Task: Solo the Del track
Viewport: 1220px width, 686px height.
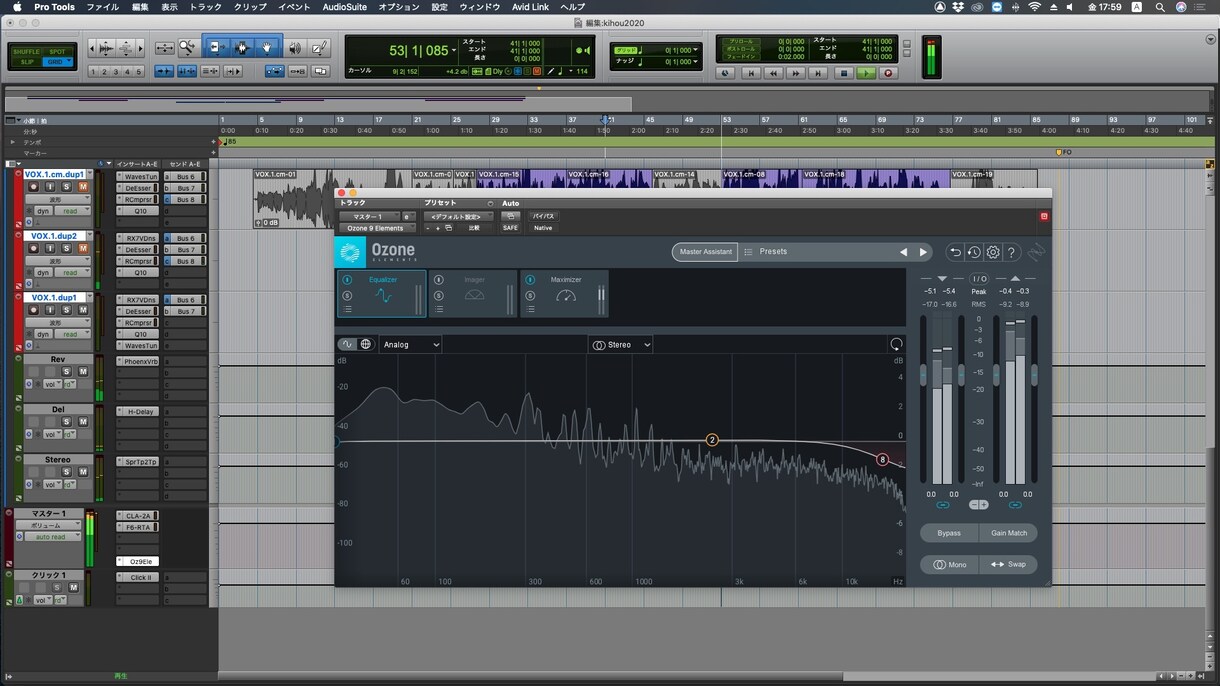Action: (67, 422)
